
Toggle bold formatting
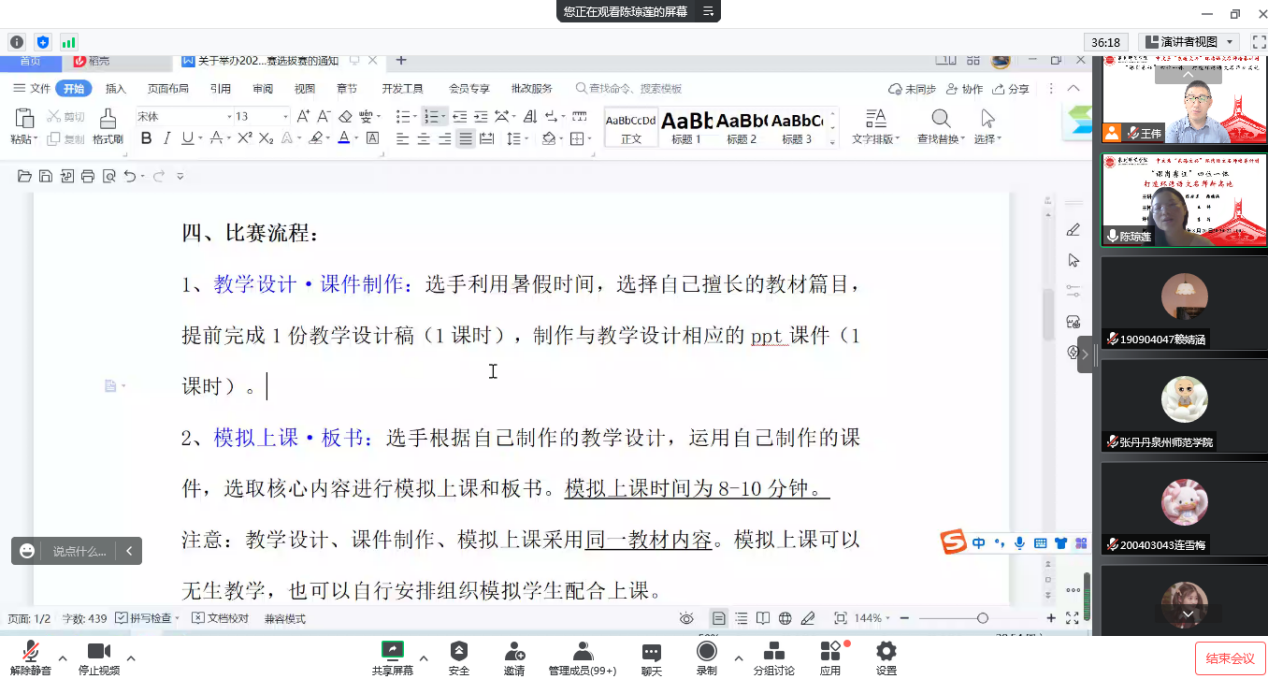tap(146, 139)
